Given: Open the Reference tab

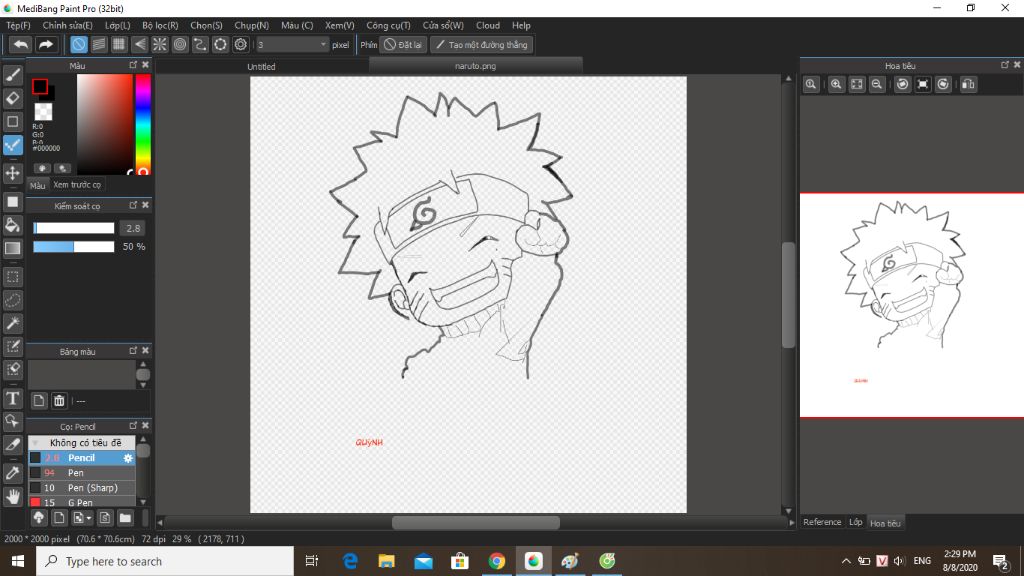Looking at the screenshot, I should point(822,522).
